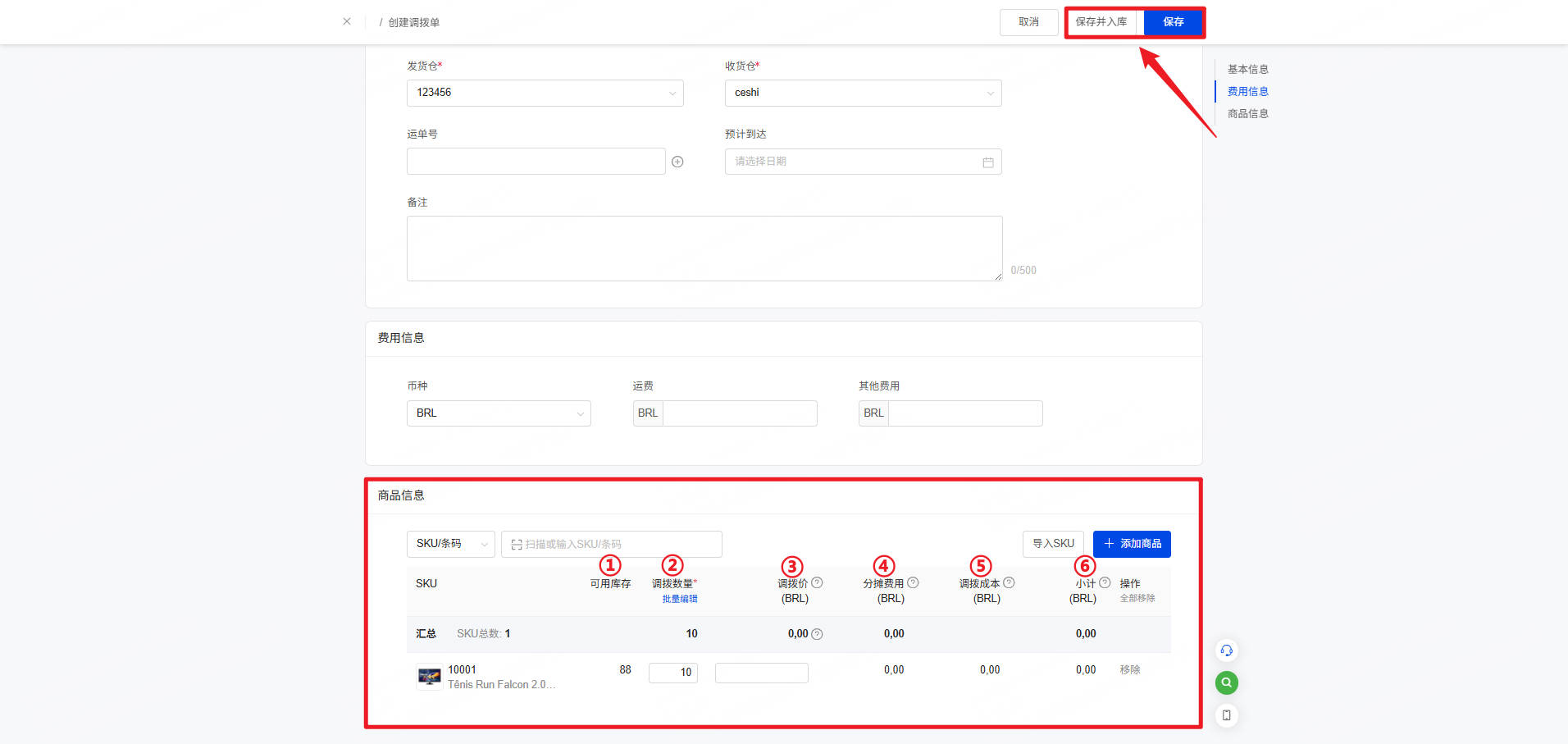Viewport: 1568px width, 744px height.
Task: Open the 发货仓 warehouse dropdown
Action: tap(545, 93)
